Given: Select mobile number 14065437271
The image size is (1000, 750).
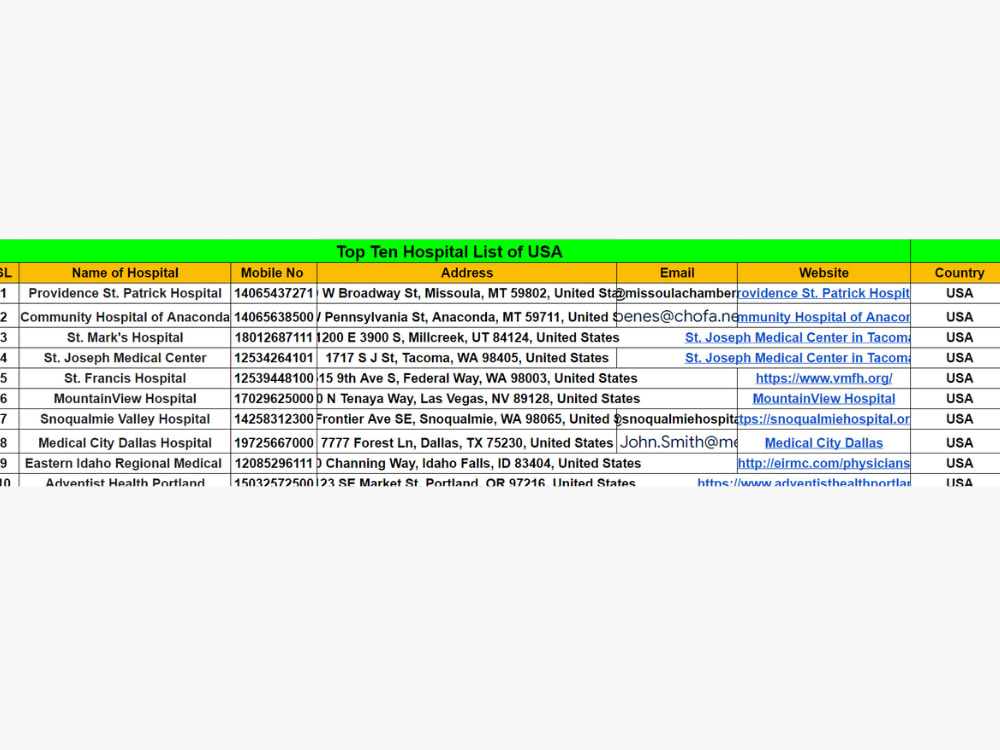Looking at the screenshot, I should pos(273,293).
